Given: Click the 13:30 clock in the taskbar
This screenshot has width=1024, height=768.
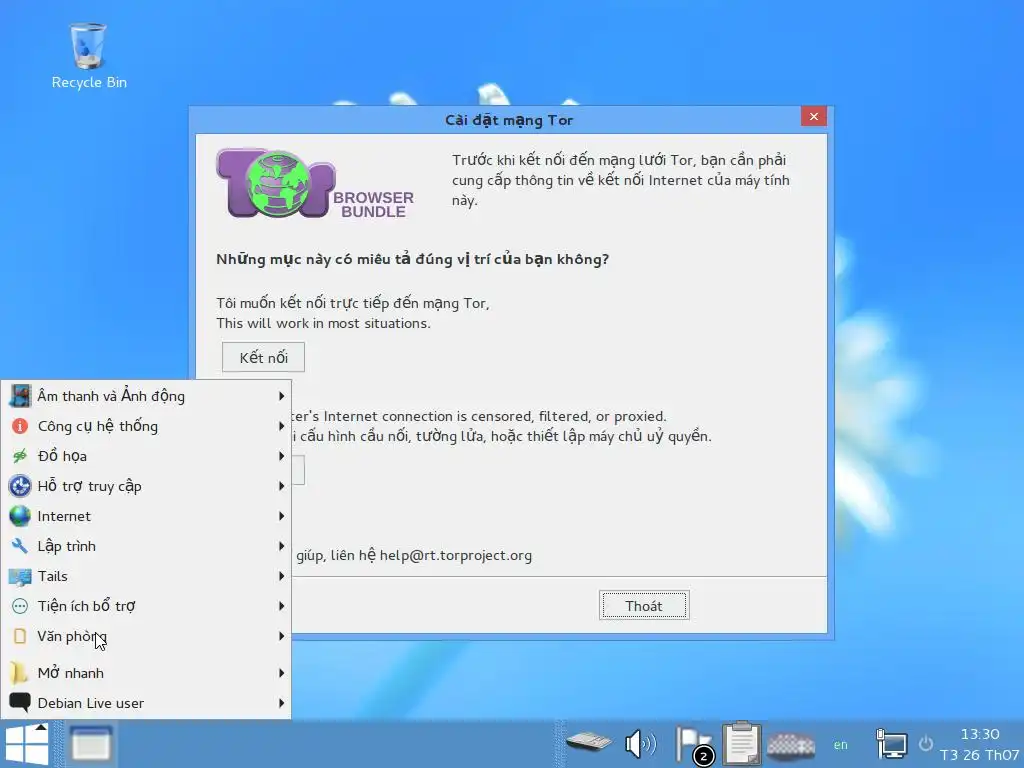Looking at the screenshot, I should point(980,734).
